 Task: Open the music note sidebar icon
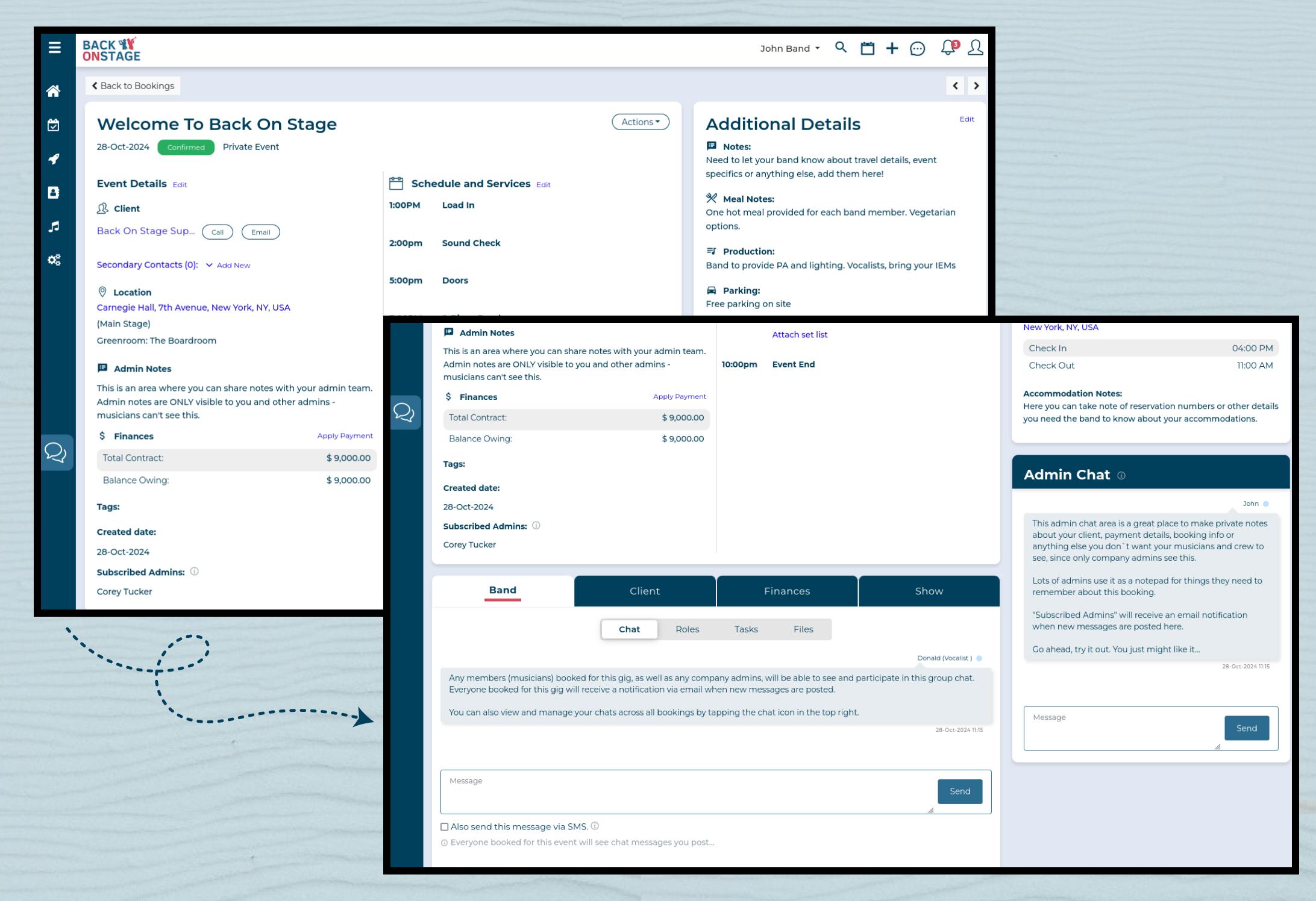tap(54, 226)
